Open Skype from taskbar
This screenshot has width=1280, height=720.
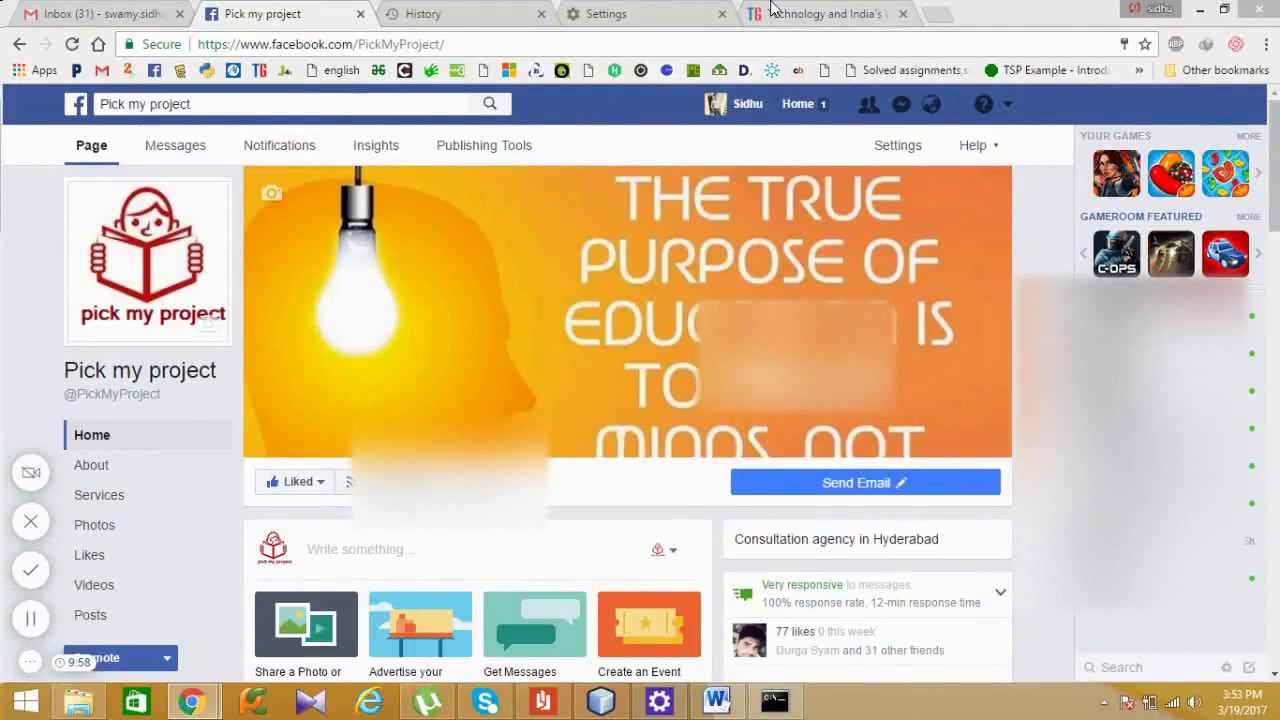click(x=486, y=702)
